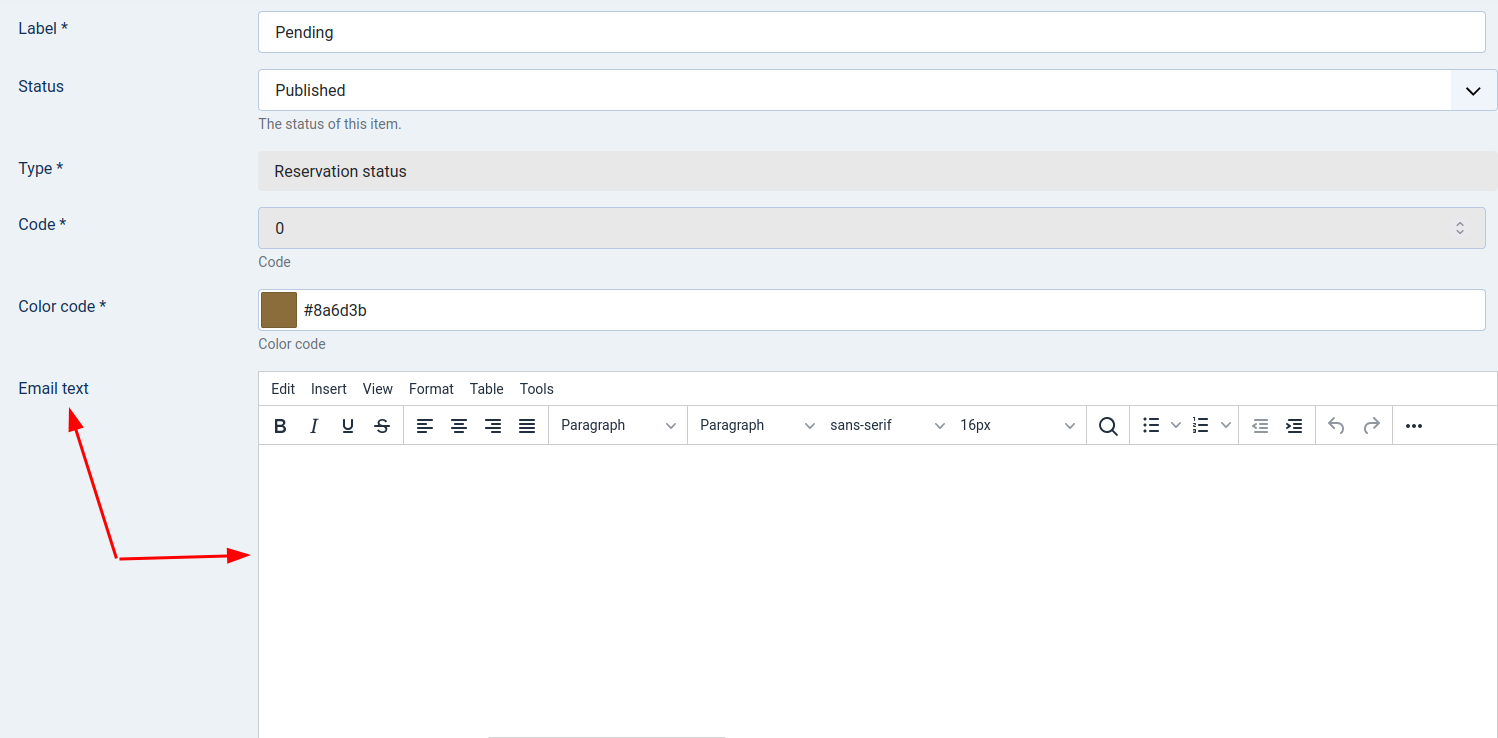Show more toolbar options (three dots)

(1414, 426)
